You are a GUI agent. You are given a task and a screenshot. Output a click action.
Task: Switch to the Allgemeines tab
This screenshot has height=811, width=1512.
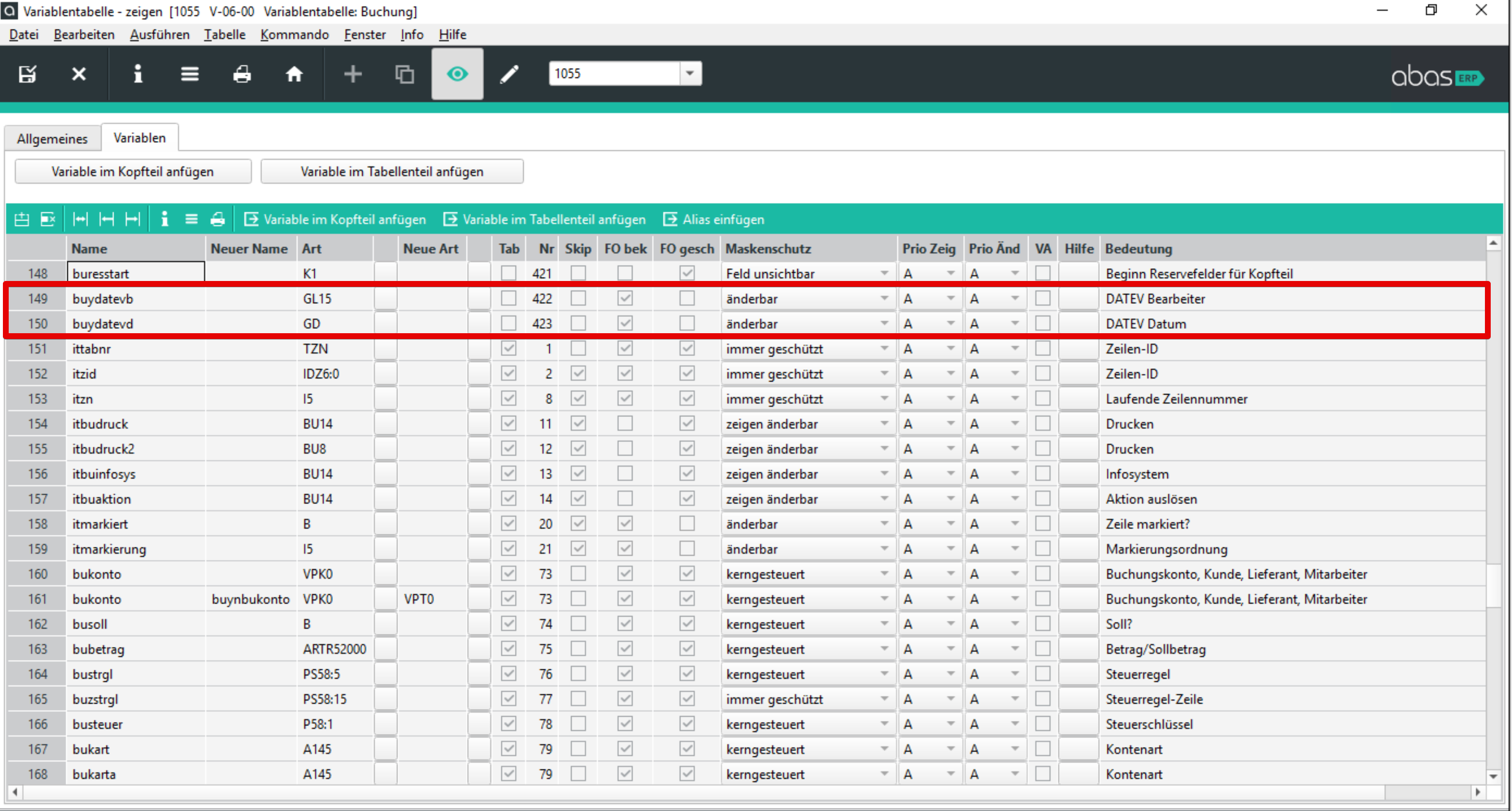52,138
